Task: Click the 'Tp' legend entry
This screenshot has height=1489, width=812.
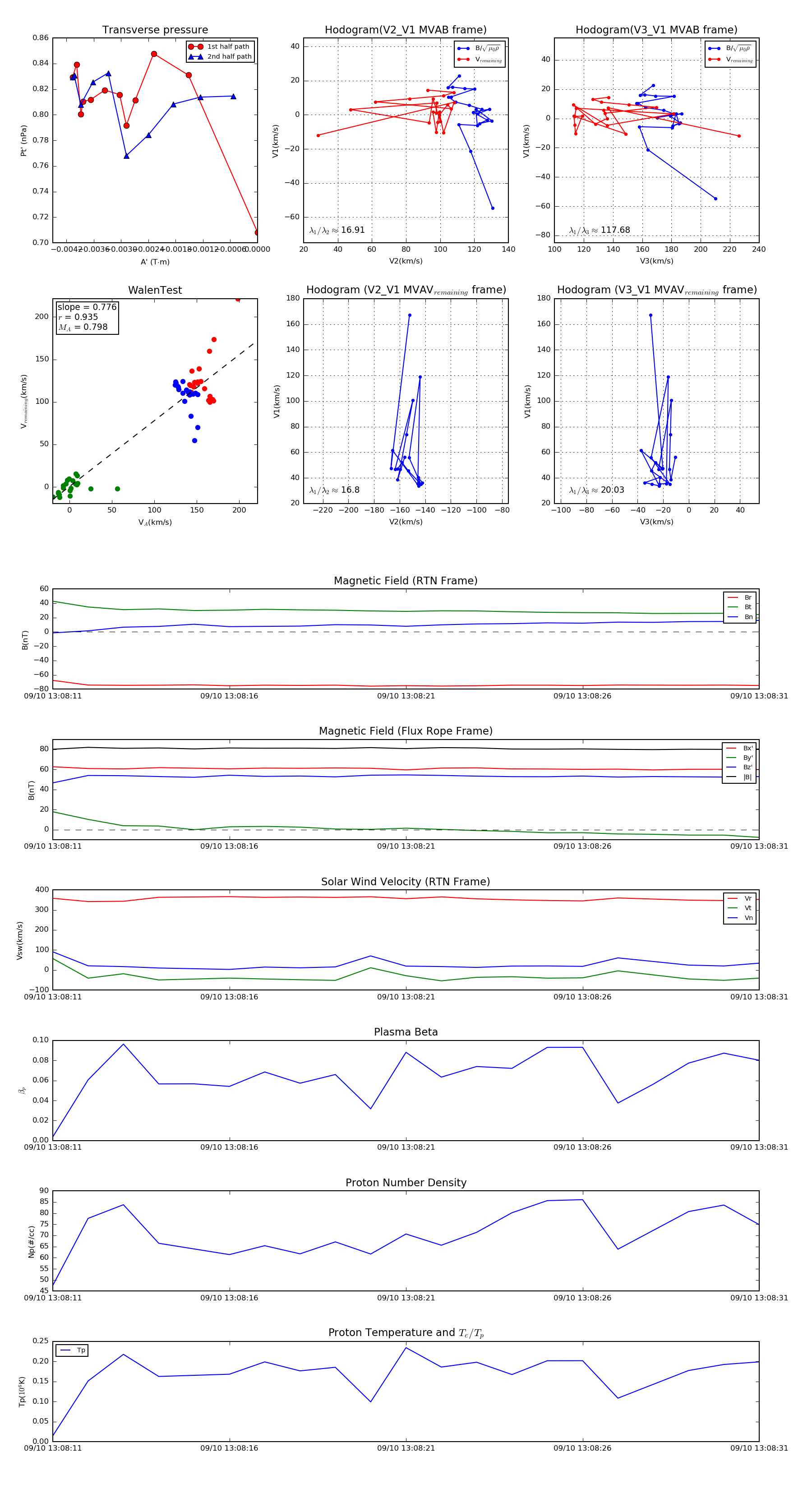Action: [x=72, y=1350]
